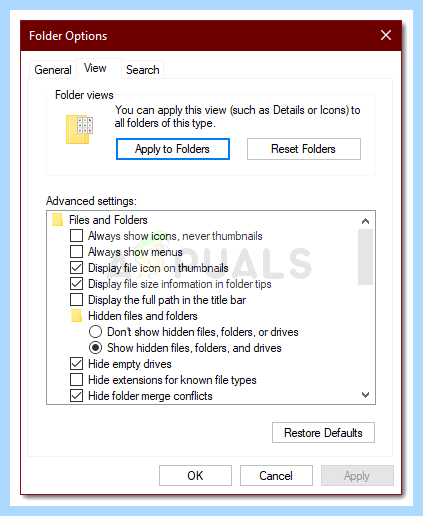The height and width of the screenshot is (516, 423).
Task: Click the Advanced settings: label
Action: click(91, 201)
